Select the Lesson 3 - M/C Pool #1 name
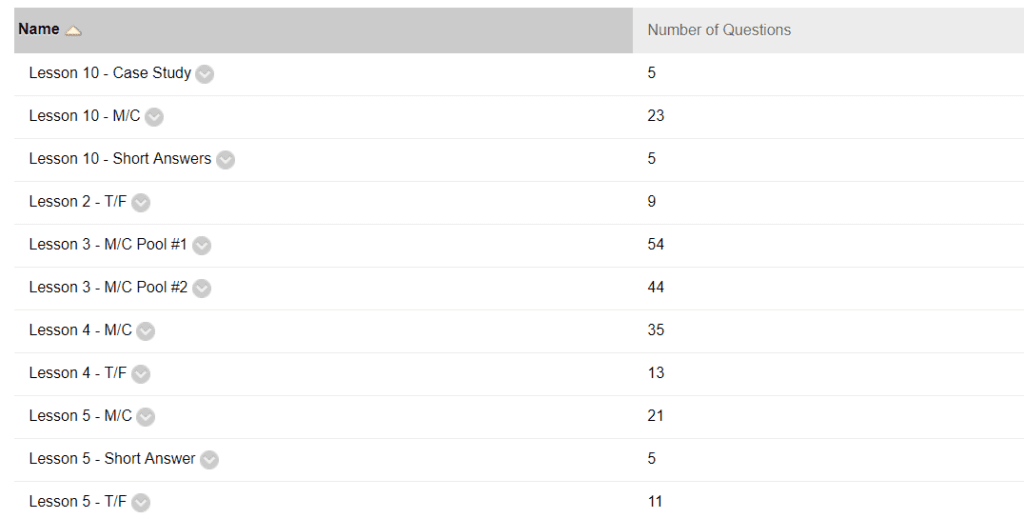 (x=108, y=245)
